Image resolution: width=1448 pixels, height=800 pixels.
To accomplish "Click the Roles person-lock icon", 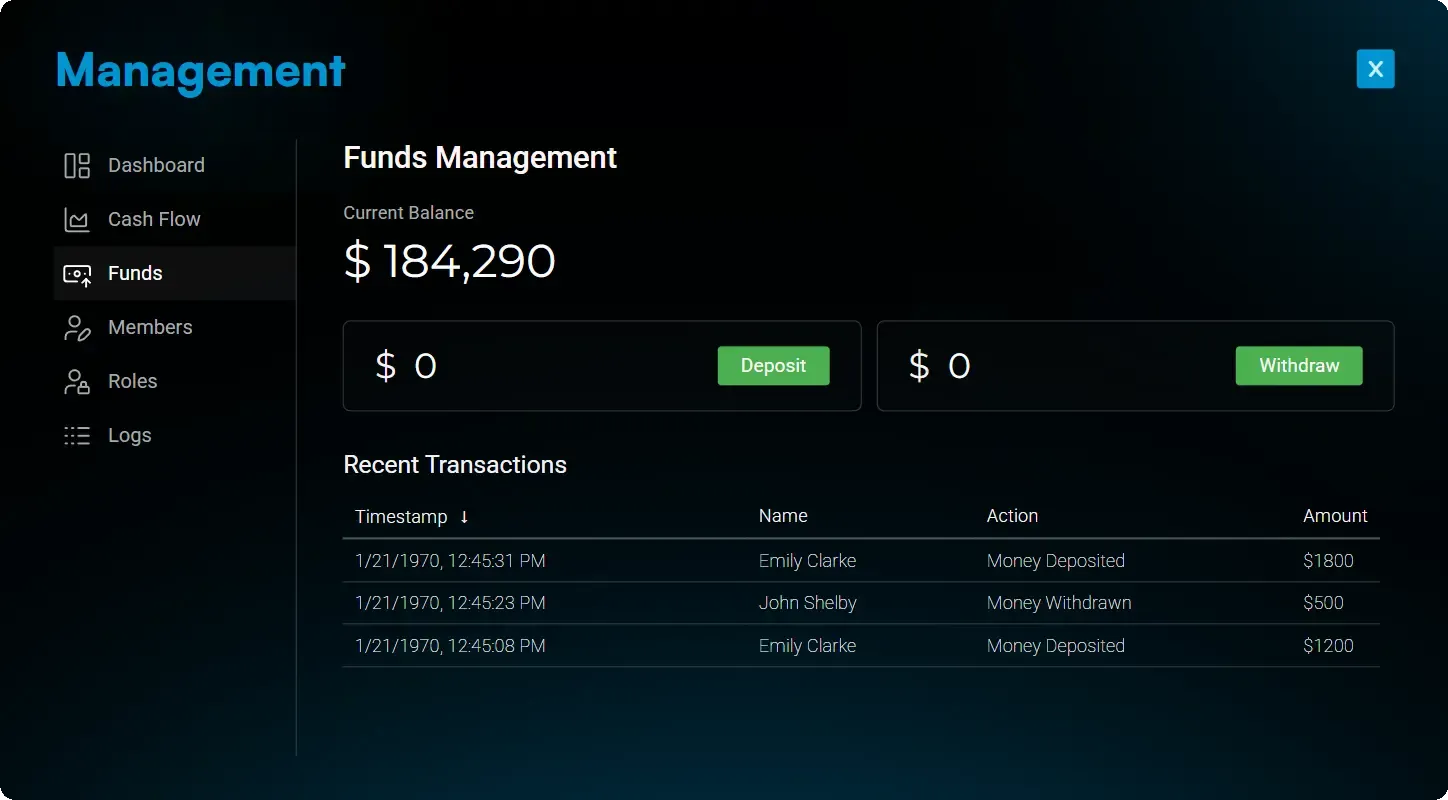I will pos(77,382).
